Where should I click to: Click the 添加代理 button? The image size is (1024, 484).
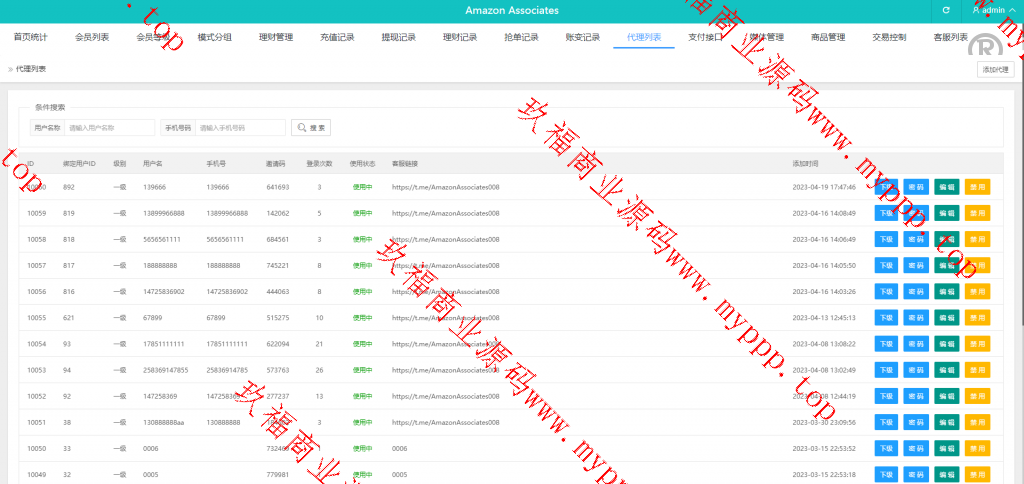995,69
